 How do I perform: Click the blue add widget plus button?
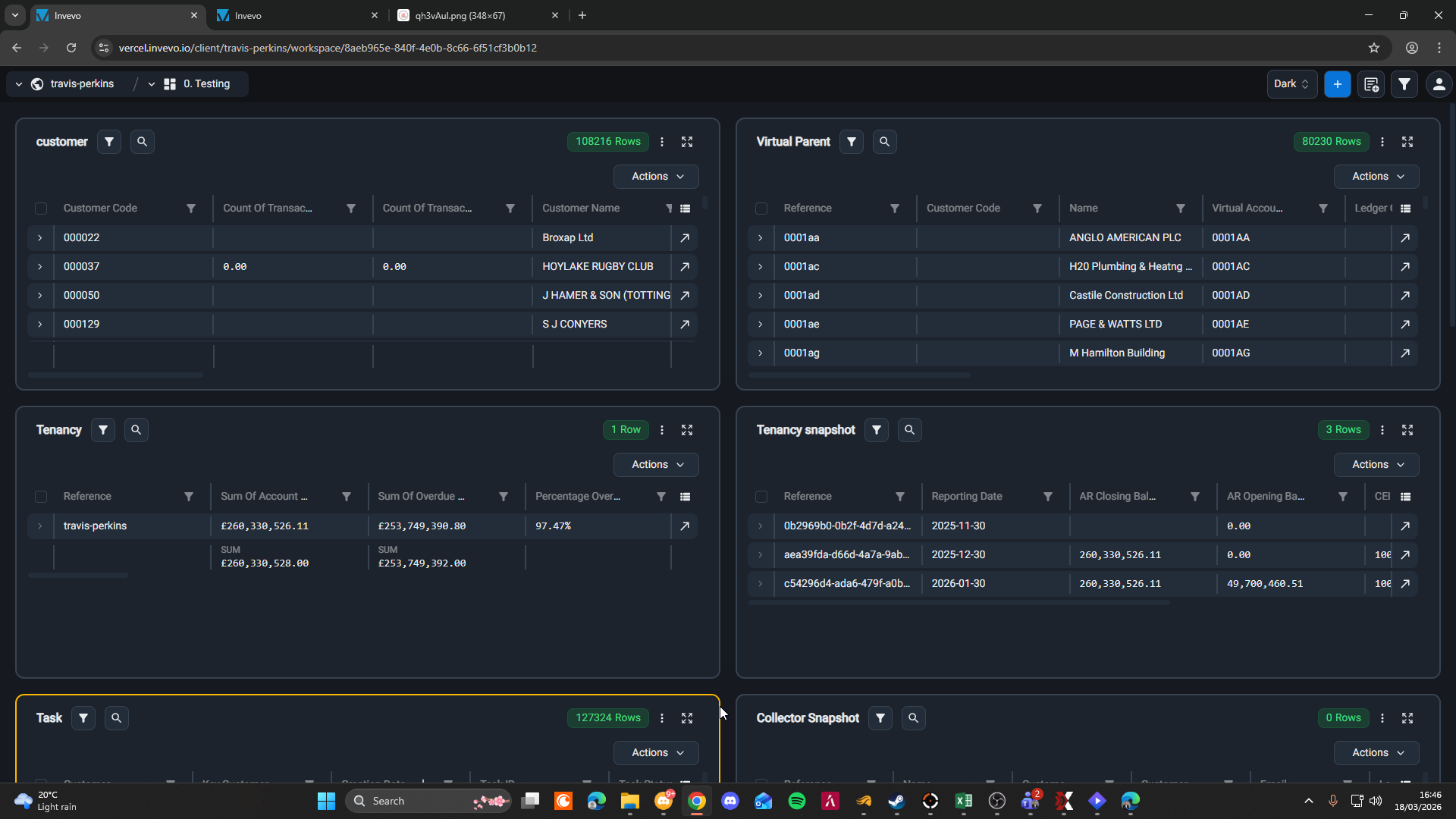1338,84
